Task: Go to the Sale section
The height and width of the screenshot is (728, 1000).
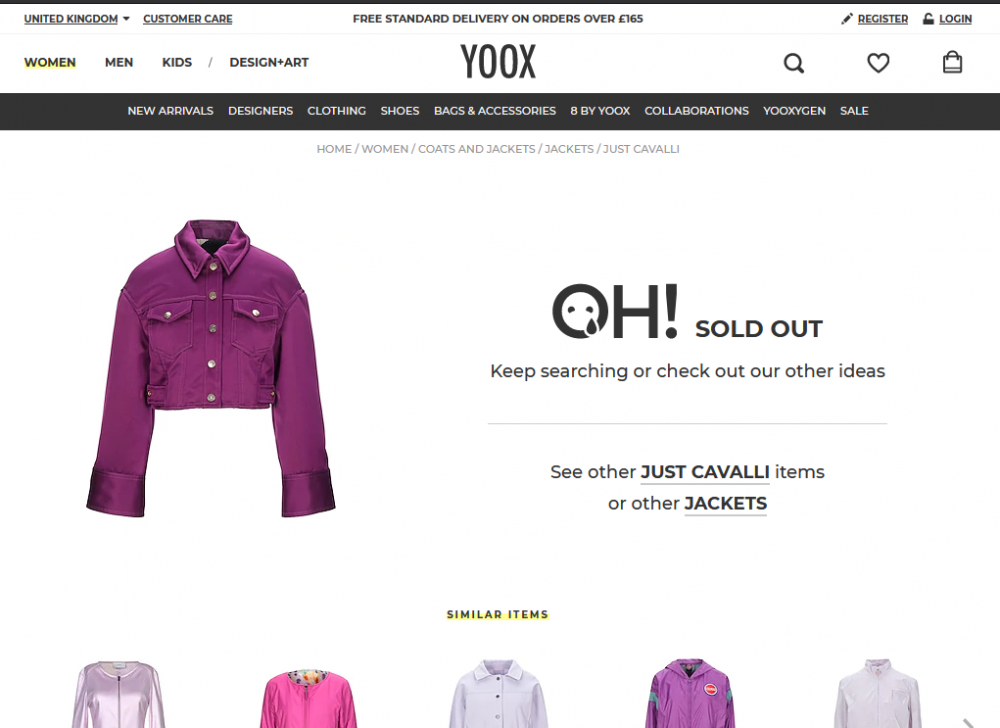Action: [x=854, y=111]
